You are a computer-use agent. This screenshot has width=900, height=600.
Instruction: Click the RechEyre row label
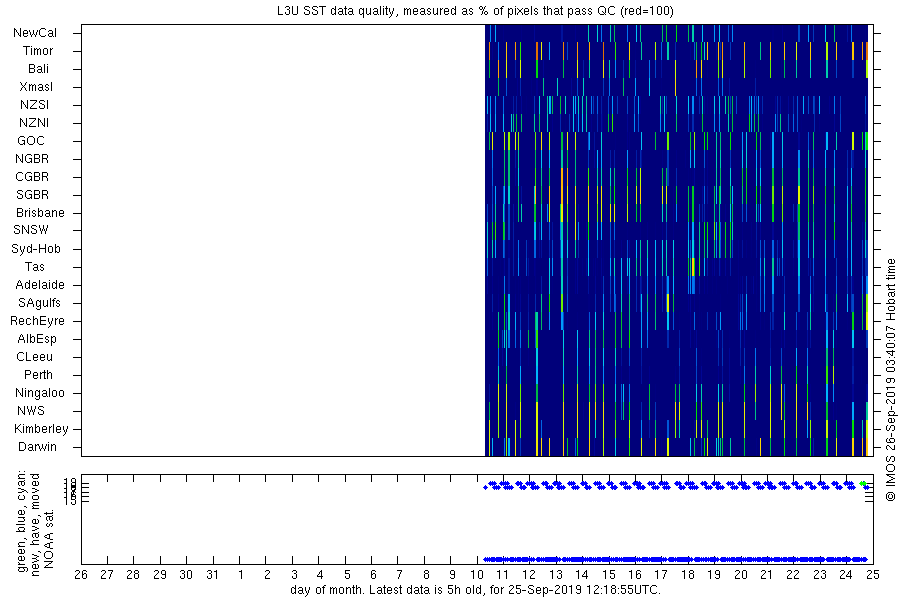coord(37,321)
